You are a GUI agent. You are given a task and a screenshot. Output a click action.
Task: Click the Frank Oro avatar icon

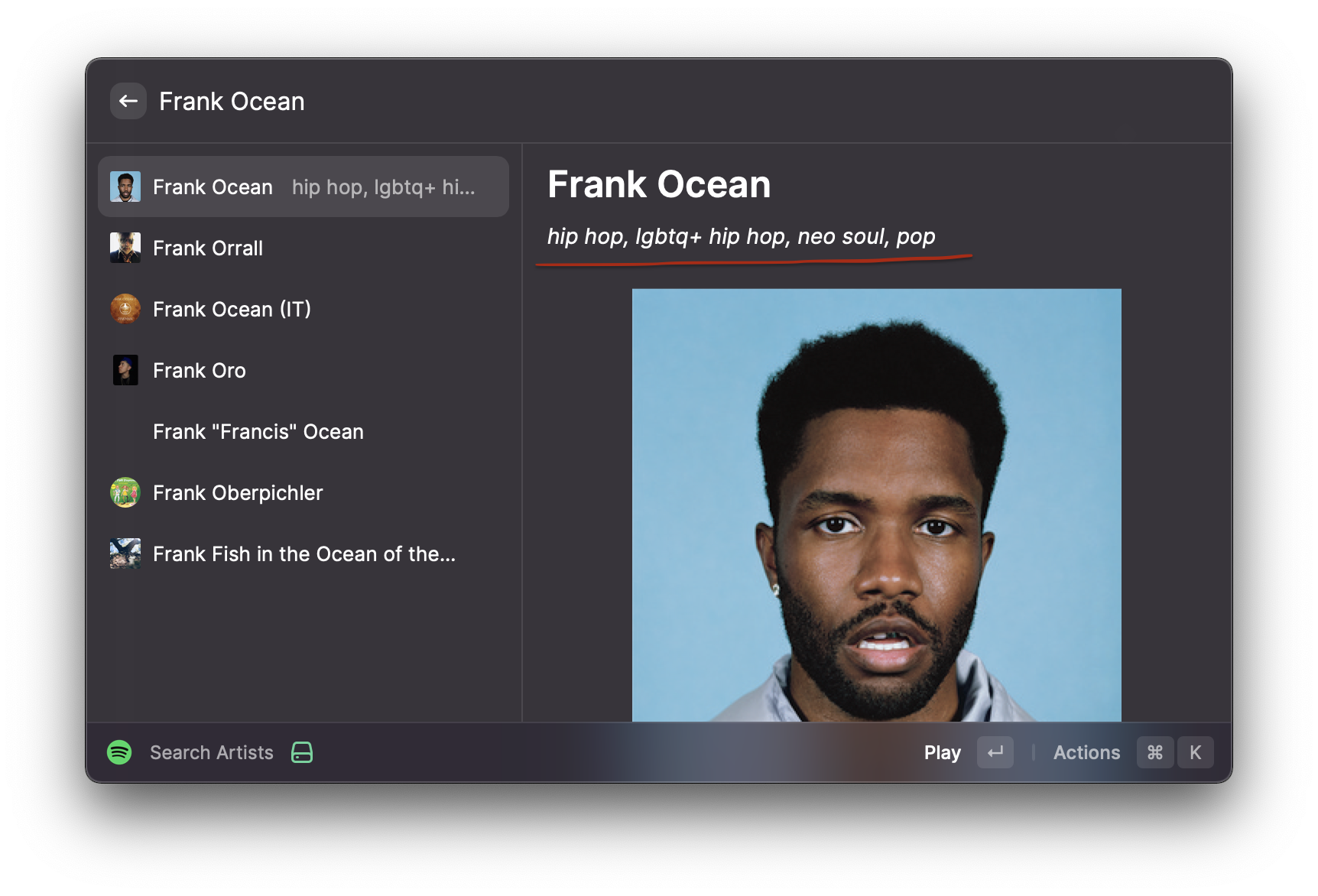click(125, 370)
